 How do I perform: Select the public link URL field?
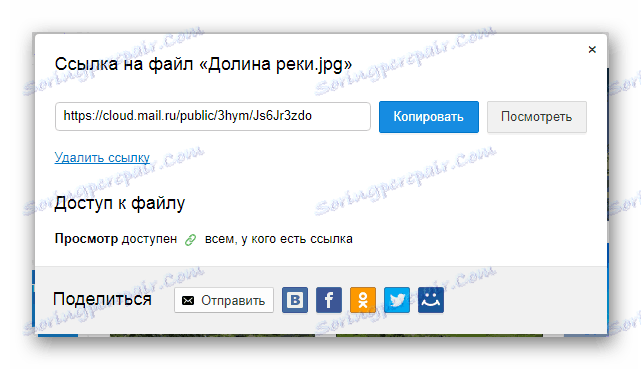click(x=213, y=116)
